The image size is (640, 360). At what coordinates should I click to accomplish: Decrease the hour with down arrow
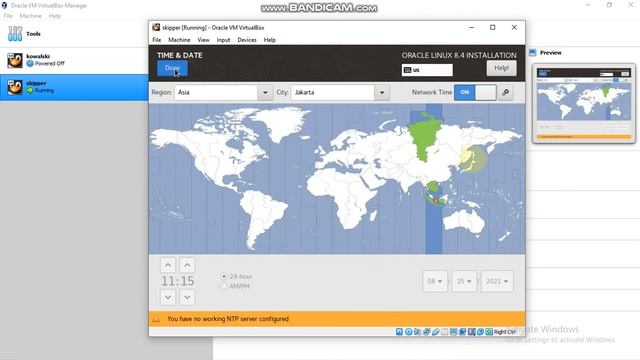click(x=168, y=297)
